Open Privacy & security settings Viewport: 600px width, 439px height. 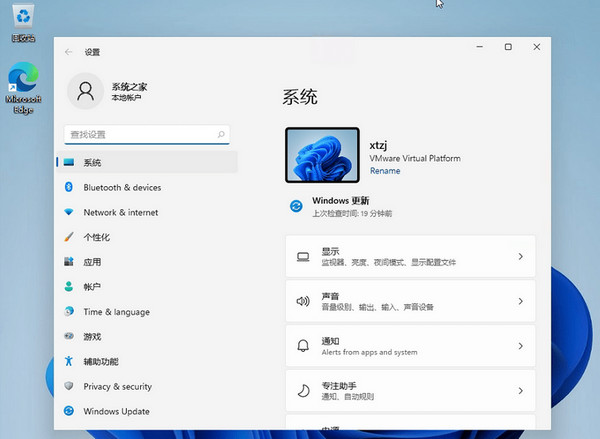(x=147, y=386)
